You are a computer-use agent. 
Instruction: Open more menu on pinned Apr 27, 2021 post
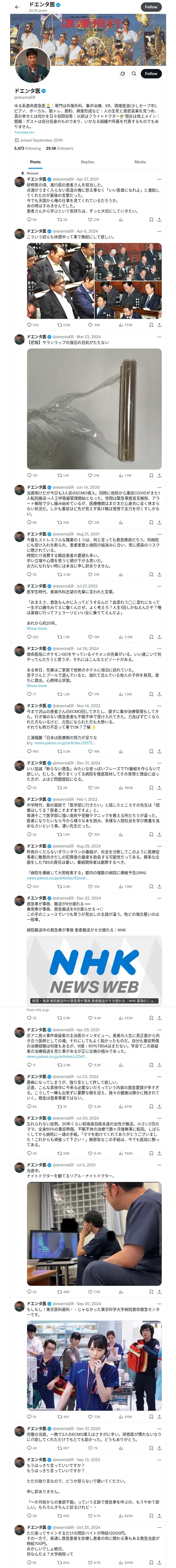pyautogui.click(x=159, y=180)
